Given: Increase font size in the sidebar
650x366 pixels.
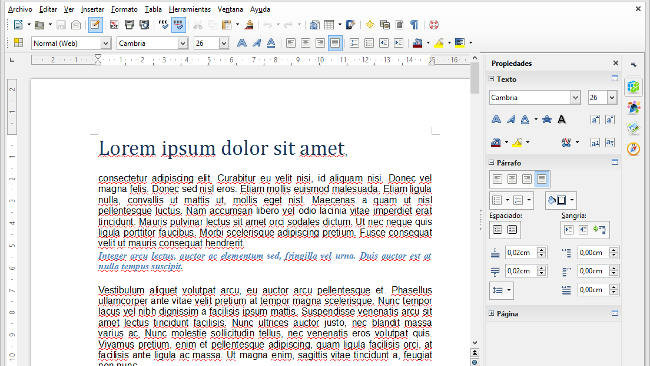Looking at the screenshot, I should pos(595,120).
